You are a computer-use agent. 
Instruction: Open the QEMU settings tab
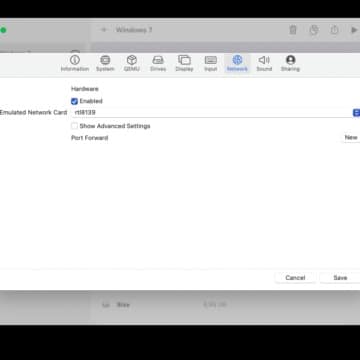(132, 63)
